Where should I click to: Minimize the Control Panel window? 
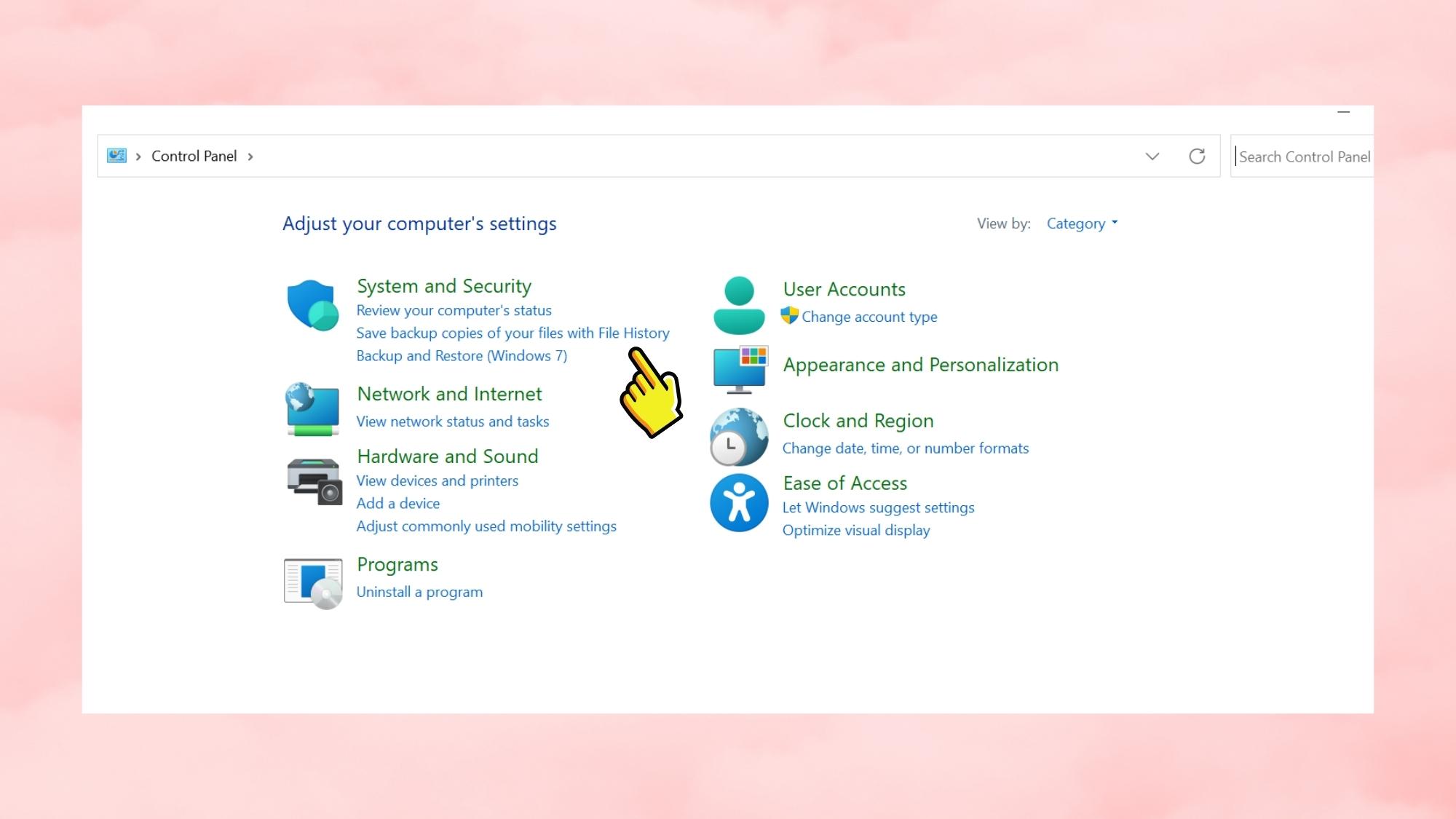click(1343, 113)
